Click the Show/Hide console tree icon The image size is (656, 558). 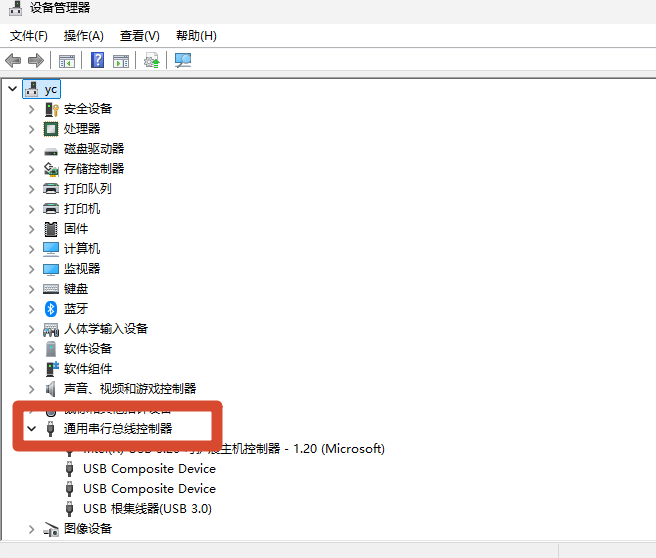point(67,61)
